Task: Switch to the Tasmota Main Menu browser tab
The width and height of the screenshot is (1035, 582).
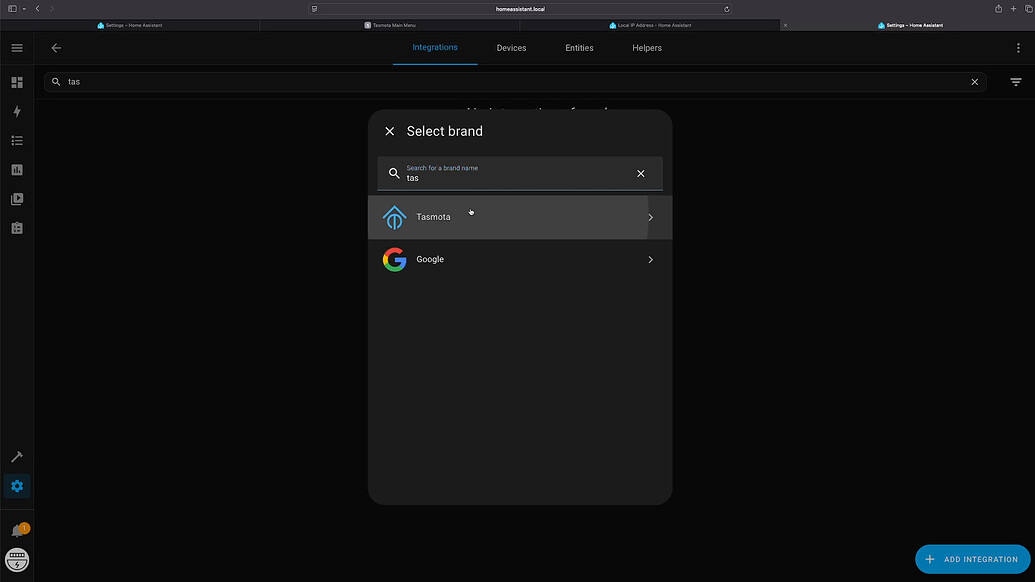Action: (x=390, y=24)
